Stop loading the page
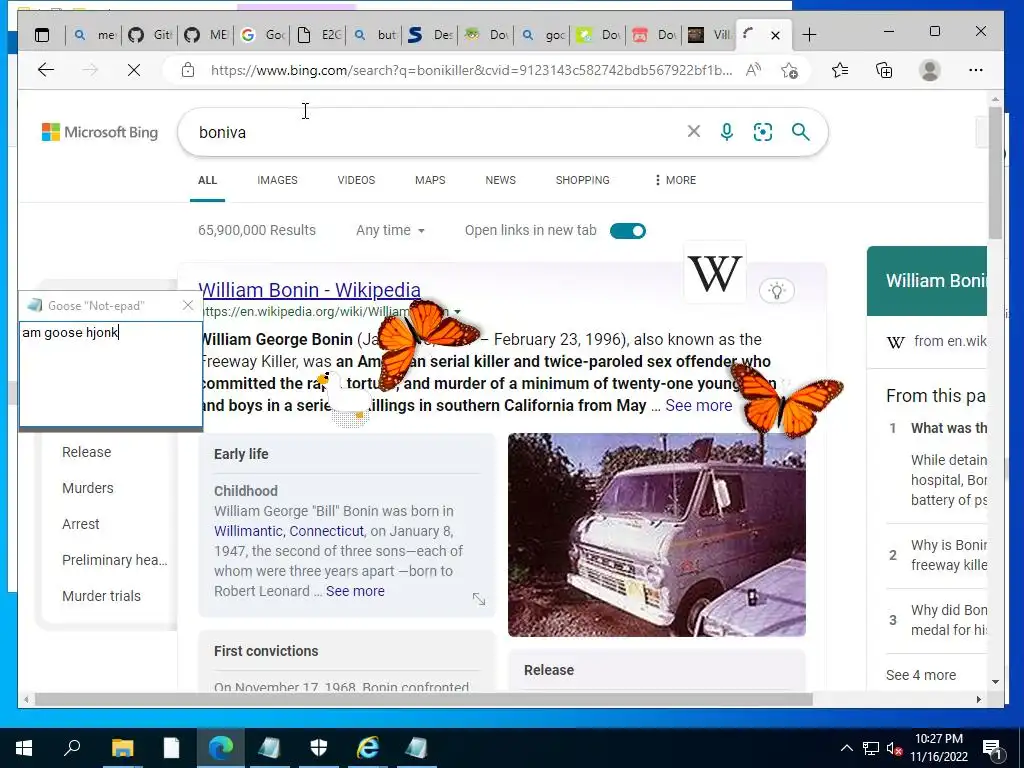The image size is (1024, 768). pos(134,70)
